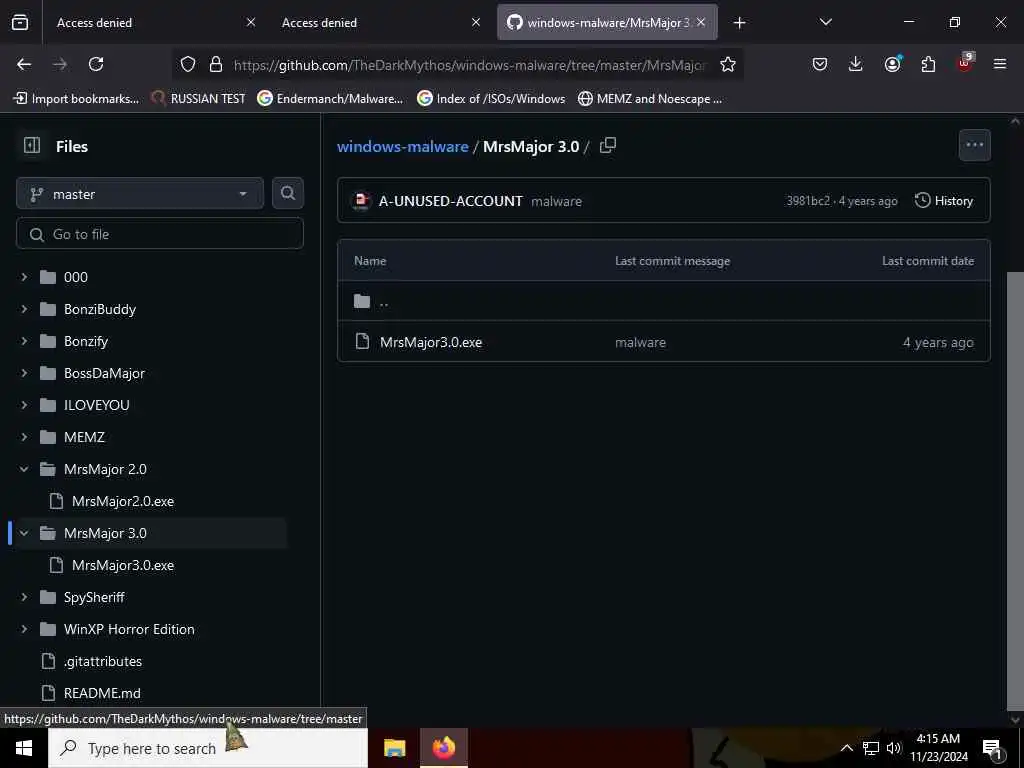This screenshot has height=768, width=1024.
Task: Collapse the MrsMajor 3.0 folder
Action: click(24, 533)
